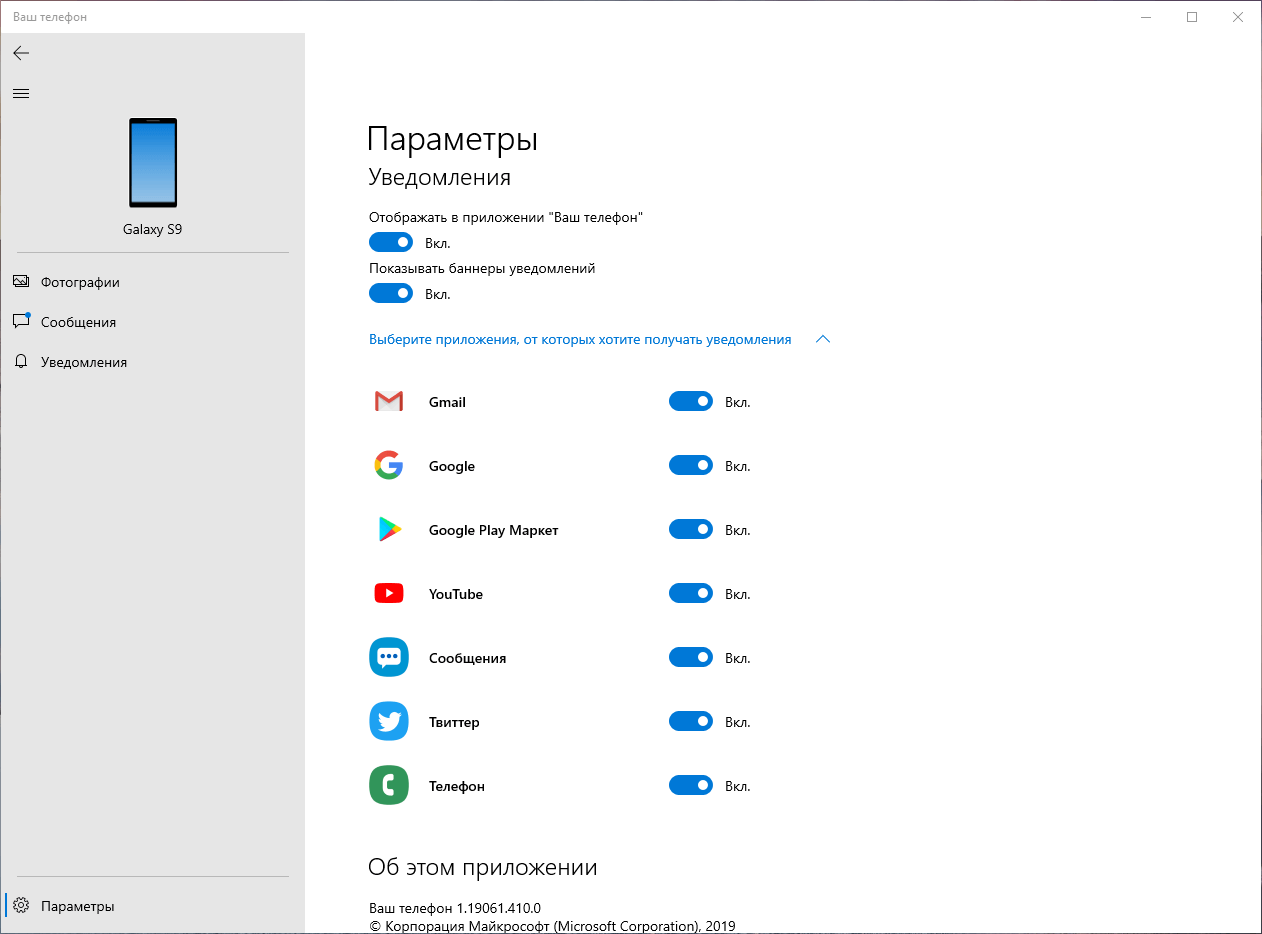Open the Gmail app icon
Image resolution: width=1262 pixels, height=934 pixels.
(388, 401)
